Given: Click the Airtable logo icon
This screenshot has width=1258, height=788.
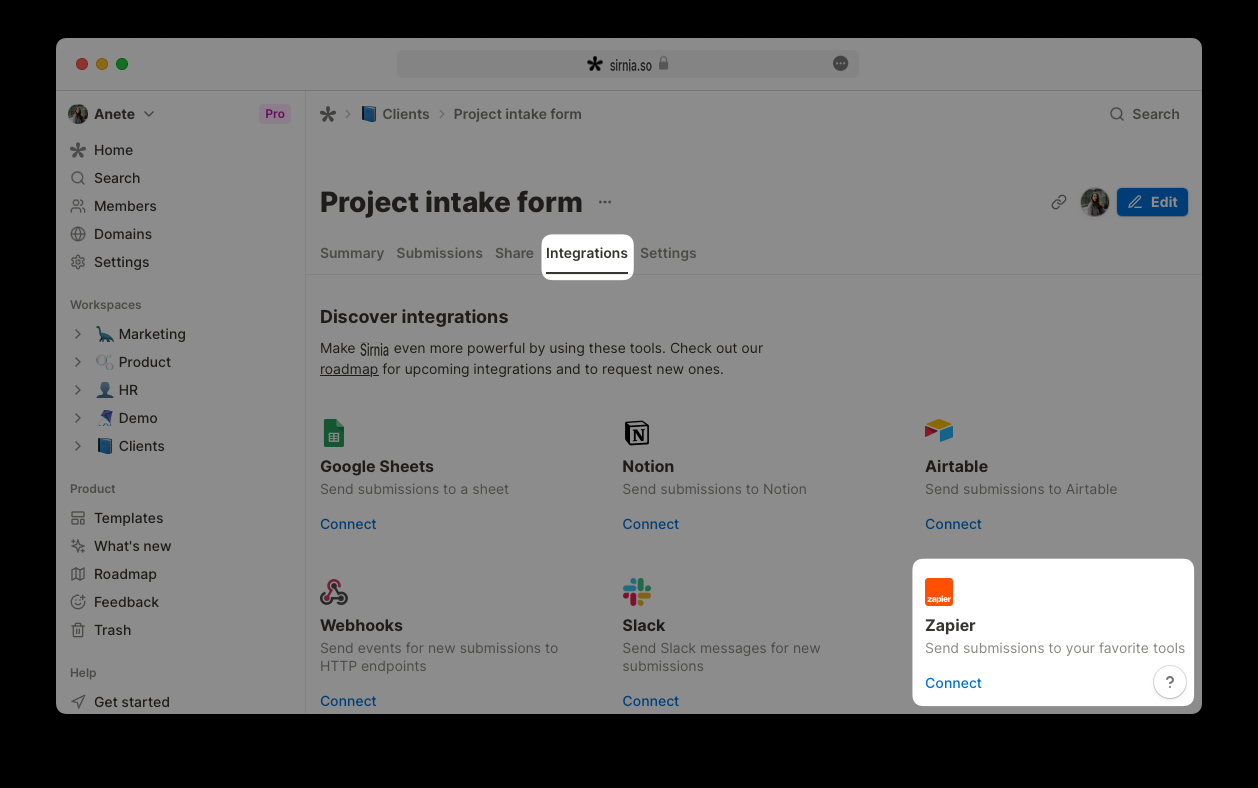Looking at the screenshot, I should pos(939,431).
